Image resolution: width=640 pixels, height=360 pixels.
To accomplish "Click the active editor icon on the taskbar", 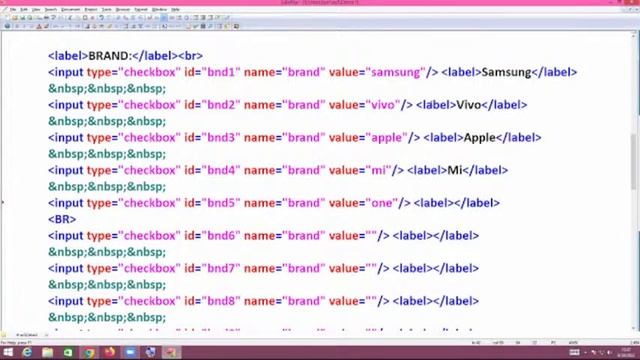I will (171, 352).
